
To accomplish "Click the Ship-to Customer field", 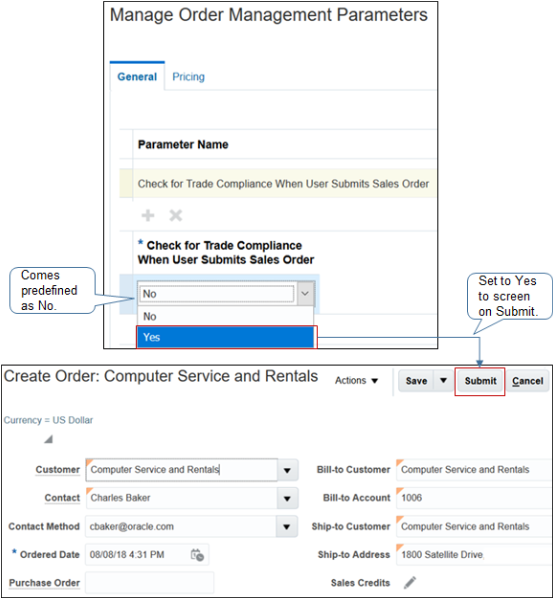I will click(474, 526).
